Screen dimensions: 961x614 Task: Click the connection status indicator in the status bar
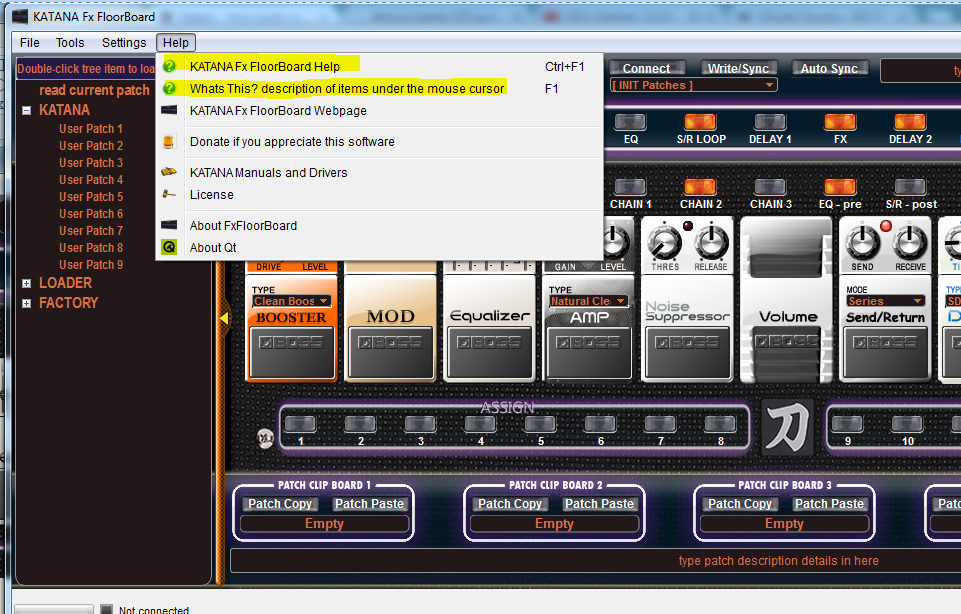106,610
